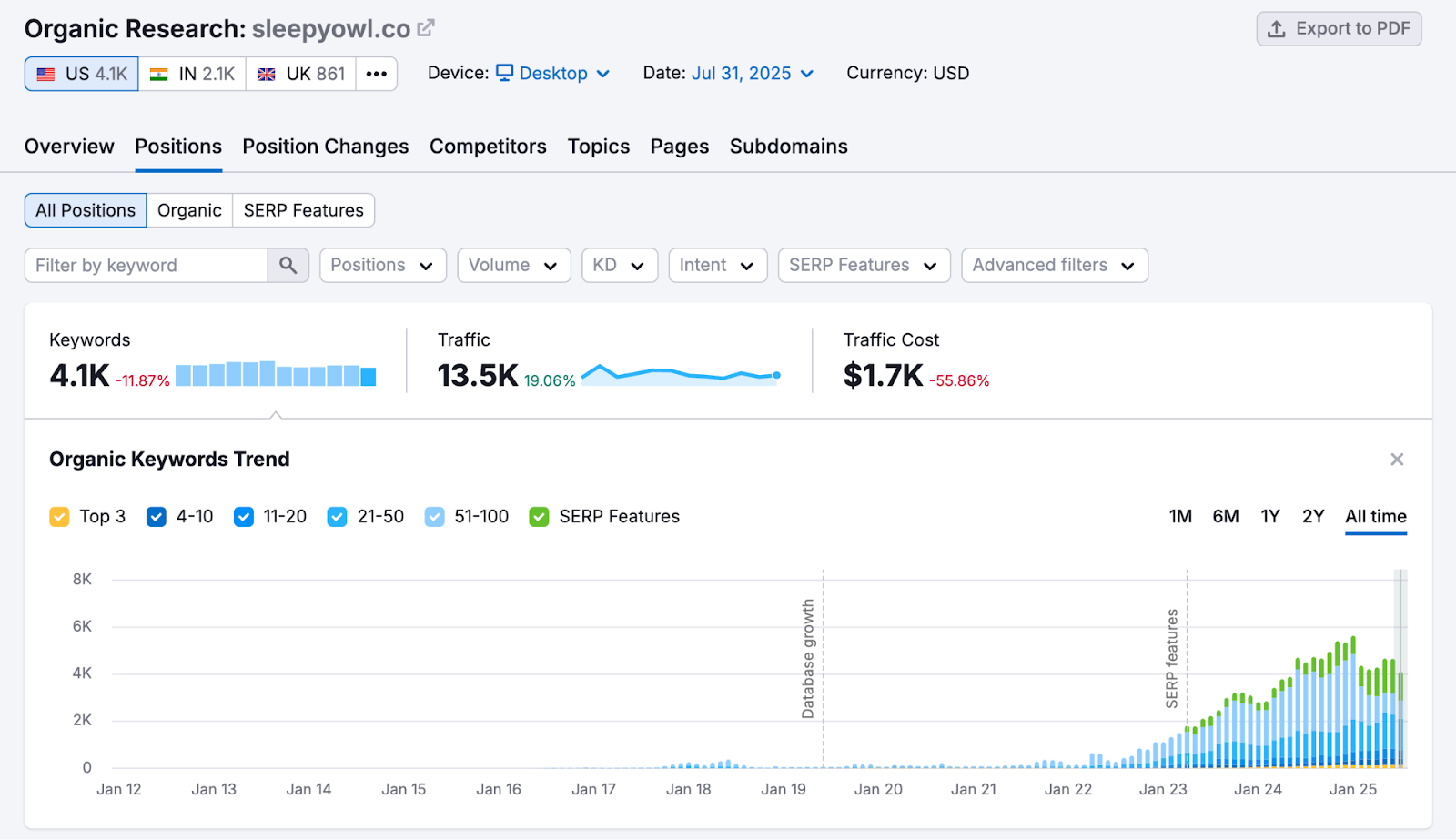This screenshot has height=840, width=1456.
Task: Set chart range to 1Y
Action: (x=1270, y=516)
